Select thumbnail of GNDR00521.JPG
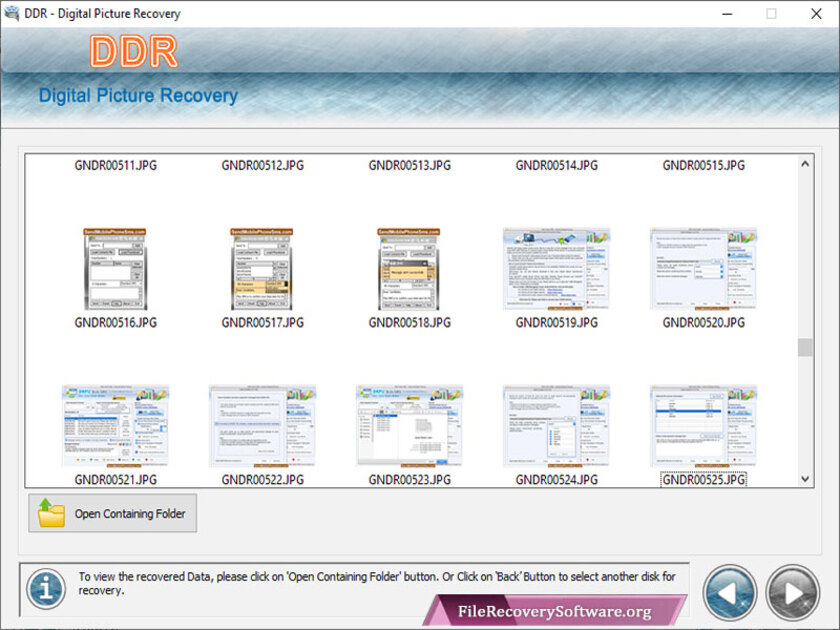This screenshot has width=840, height=630. (x=115, y=426)
